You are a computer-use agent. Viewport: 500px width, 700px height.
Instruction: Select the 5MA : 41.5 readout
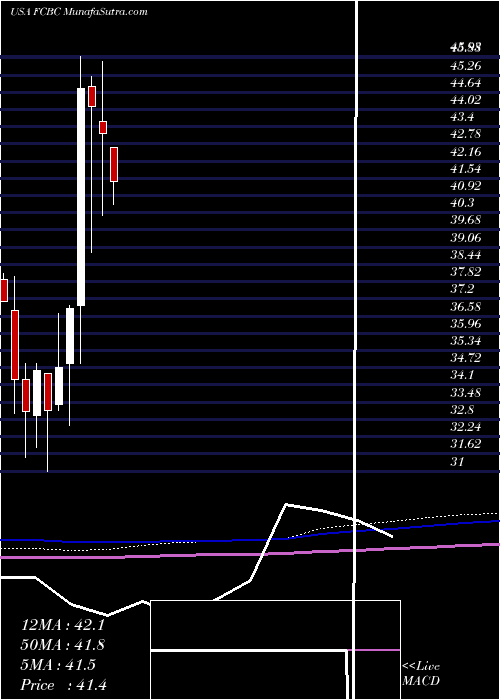click(x=58, y=665)
